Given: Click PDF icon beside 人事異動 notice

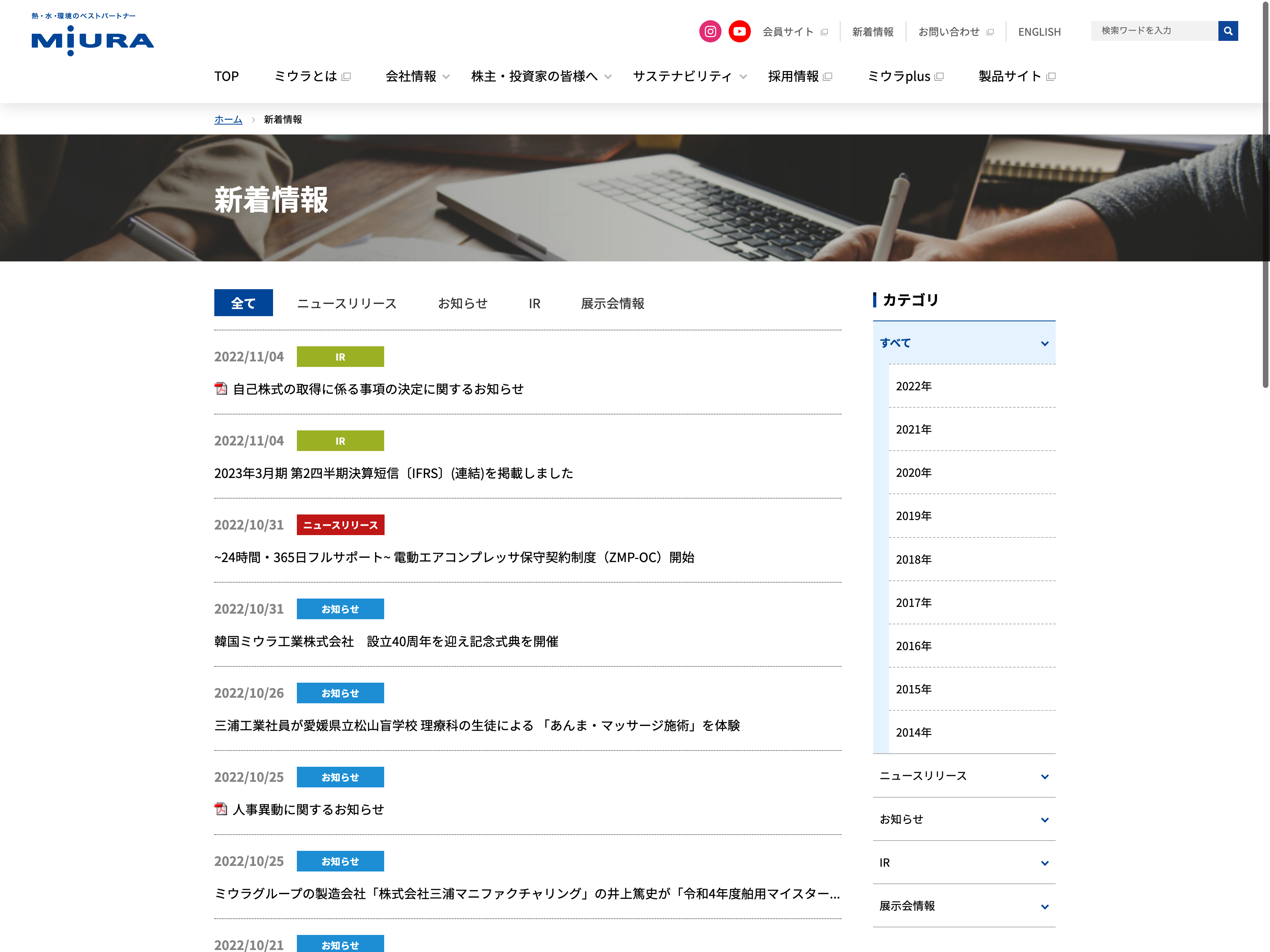Looking at the screenshot, I should (x=221, y=809).
